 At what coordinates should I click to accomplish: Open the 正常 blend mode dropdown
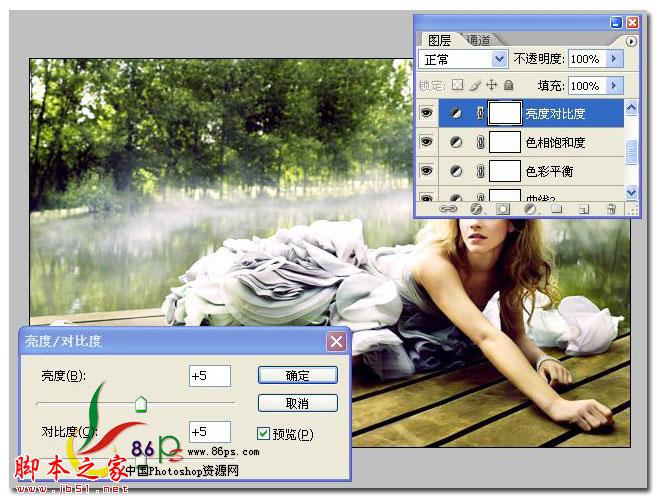click(x=499, y=59)
